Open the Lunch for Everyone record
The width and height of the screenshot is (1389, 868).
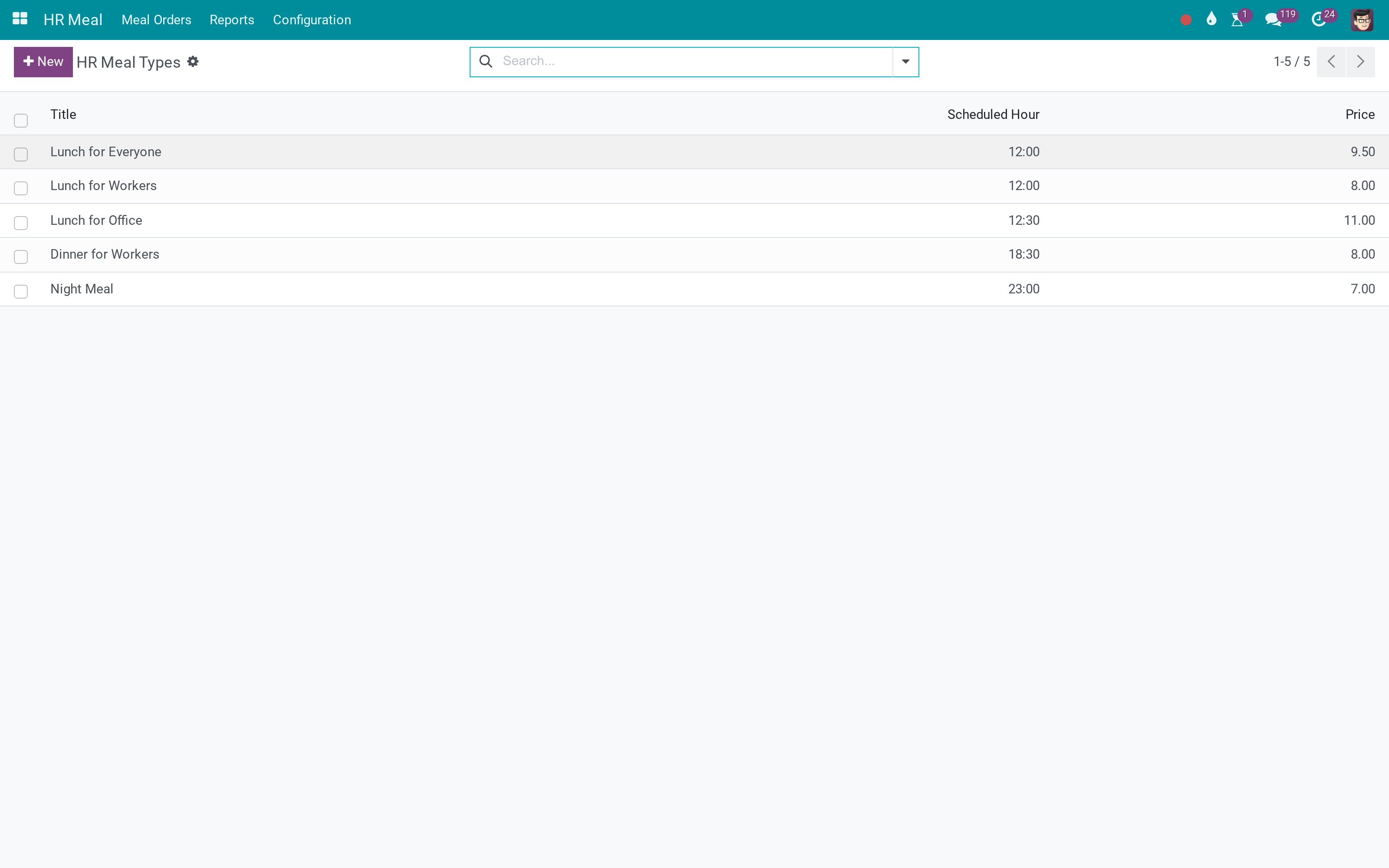coord(105,151)
